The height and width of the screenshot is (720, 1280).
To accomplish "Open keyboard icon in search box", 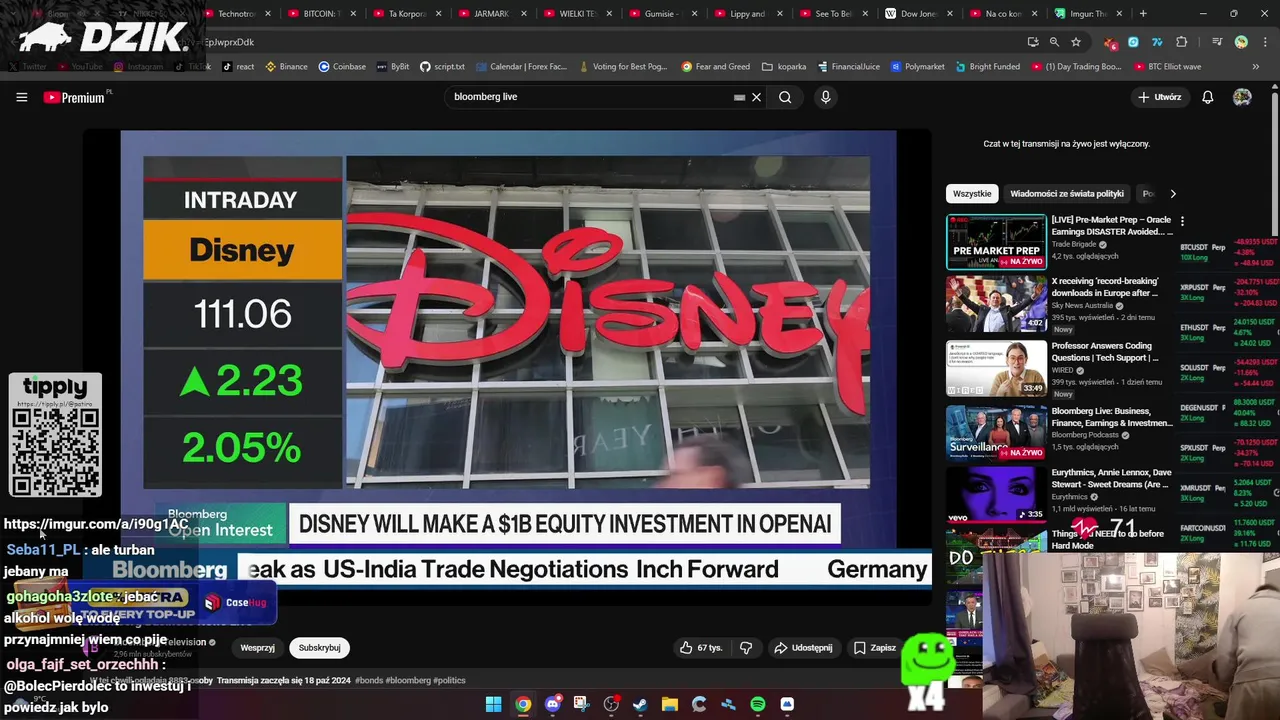I will (740, 97).
